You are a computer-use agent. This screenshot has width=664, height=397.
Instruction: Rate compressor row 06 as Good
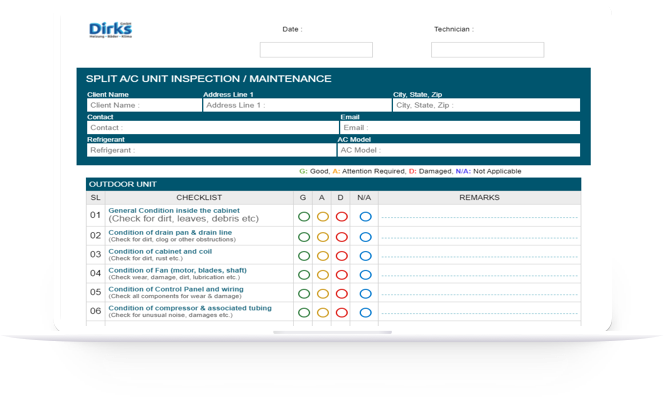[304, 313]
